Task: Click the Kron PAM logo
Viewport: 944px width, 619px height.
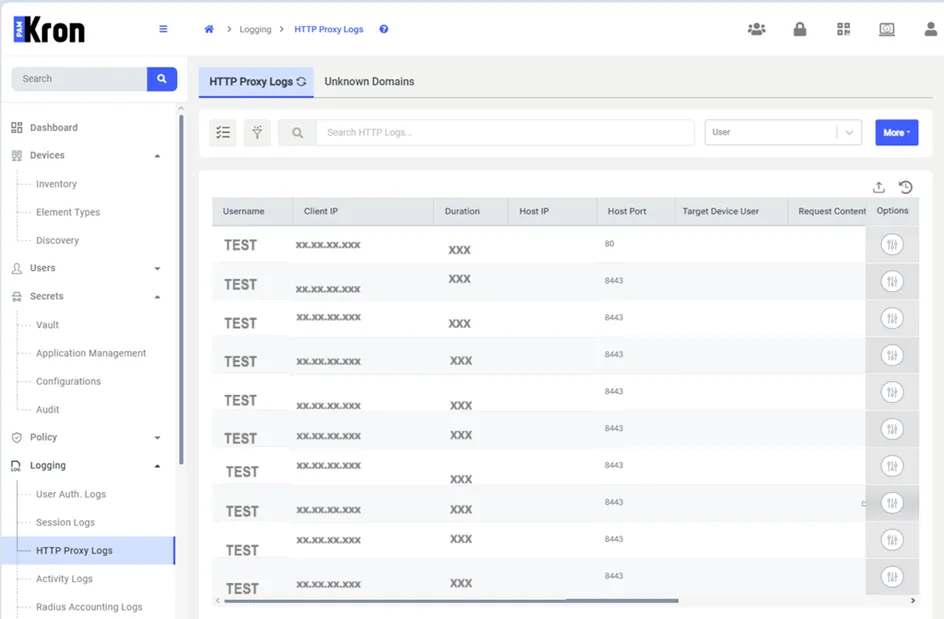Action: tap(49, 30)
